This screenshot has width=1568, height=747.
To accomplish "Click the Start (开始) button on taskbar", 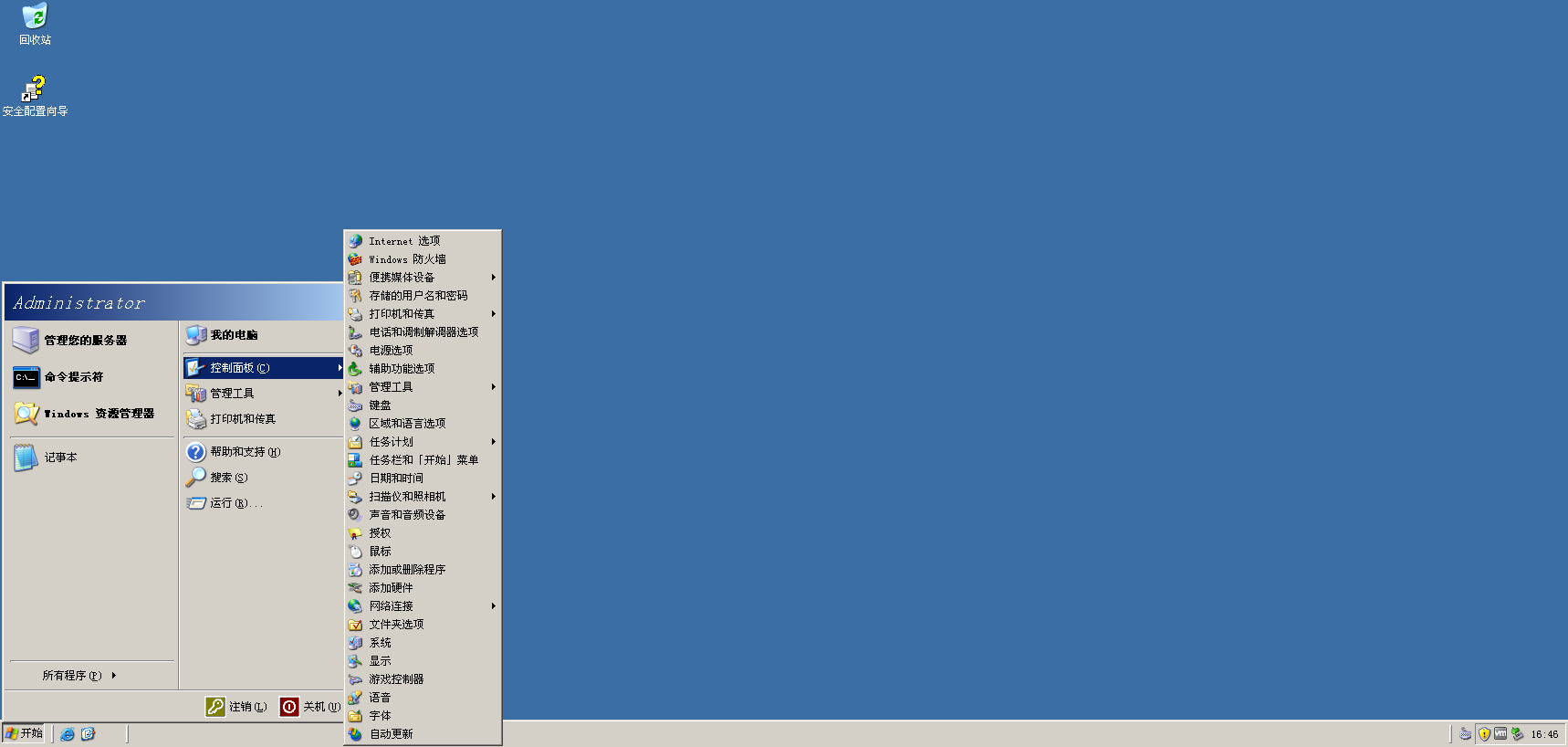I will point(24,733).
